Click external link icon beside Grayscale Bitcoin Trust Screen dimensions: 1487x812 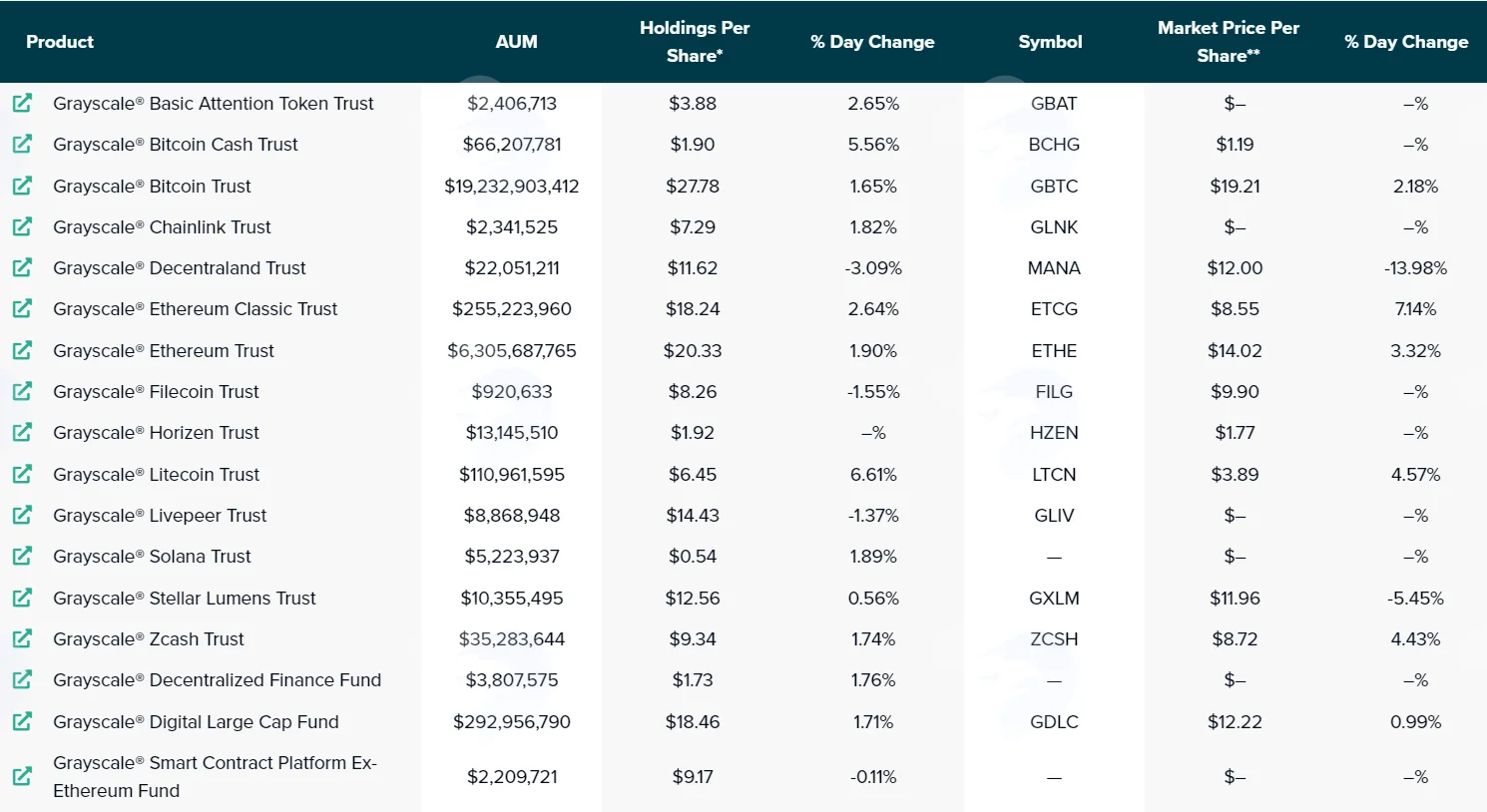coord(22,186)
